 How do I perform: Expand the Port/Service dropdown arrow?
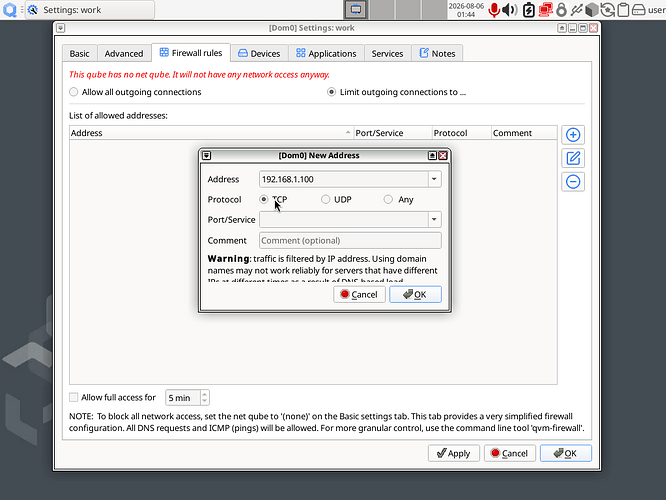tap(434, 219)
